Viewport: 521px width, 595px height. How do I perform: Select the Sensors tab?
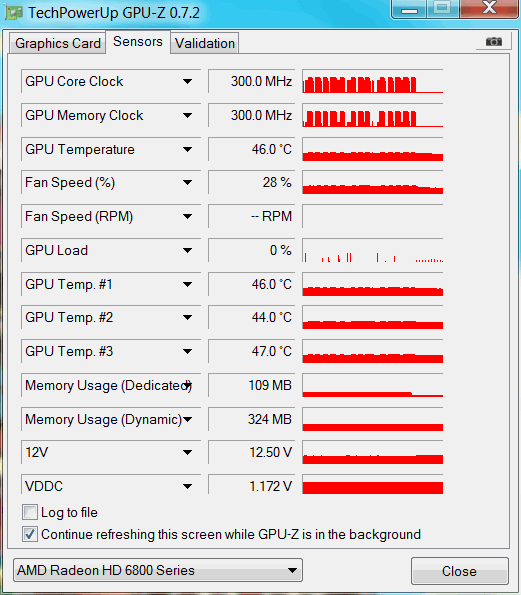click(x=138, y=41)
